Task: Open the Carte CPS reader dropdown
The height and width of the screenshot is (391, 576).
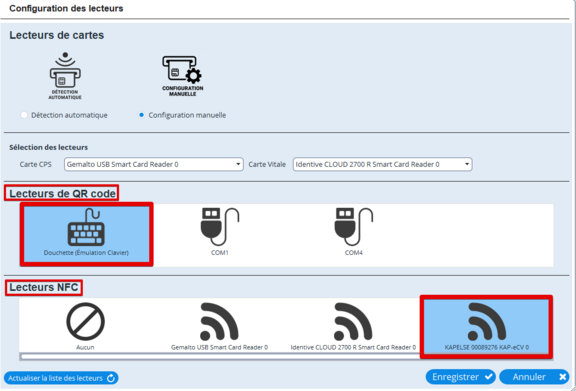Action: pos(154,164)
